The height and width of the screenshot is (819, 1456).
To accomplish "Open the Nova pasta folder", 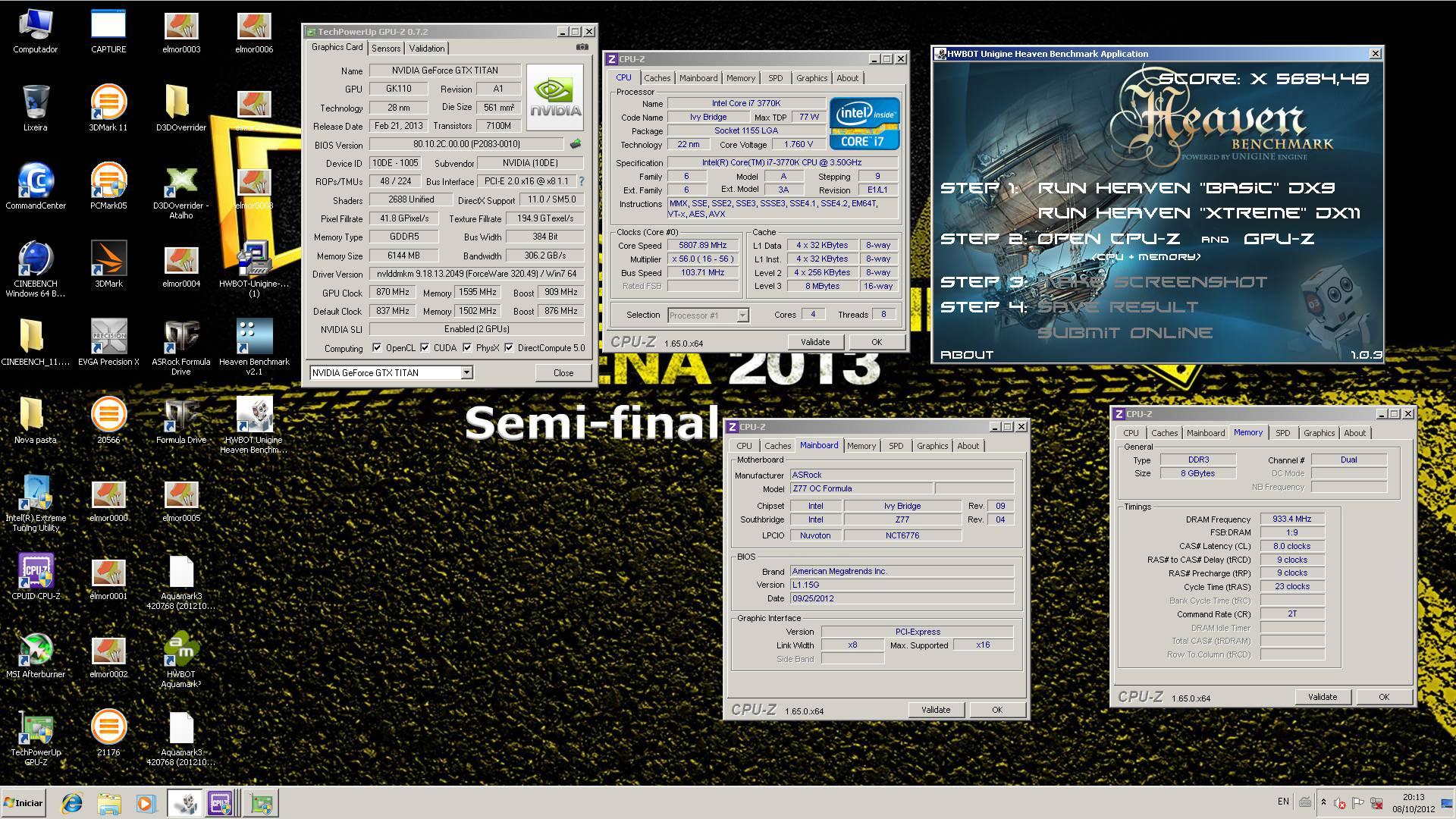I will 35,421.
